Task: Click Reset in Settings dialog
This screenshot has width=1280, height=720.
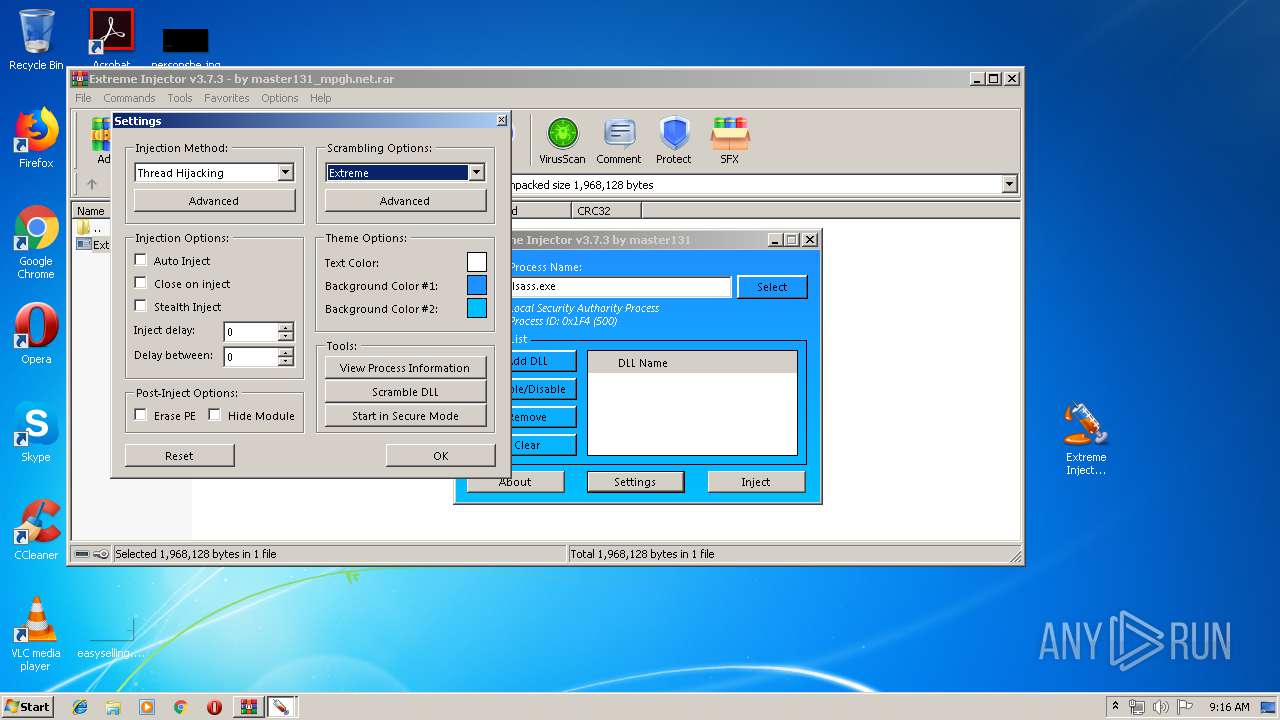Action: point(179,455)
